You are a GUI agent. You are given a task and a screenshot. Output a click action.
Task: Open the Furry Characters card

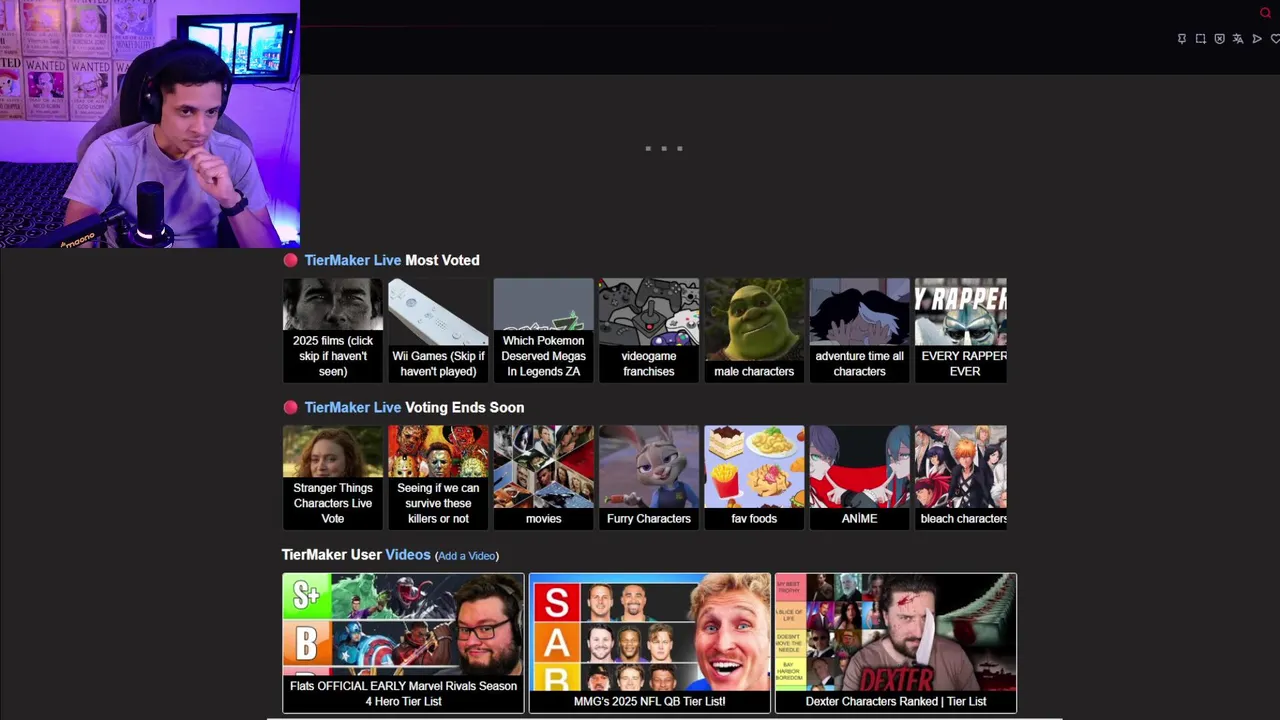click(x=649, y=477)
